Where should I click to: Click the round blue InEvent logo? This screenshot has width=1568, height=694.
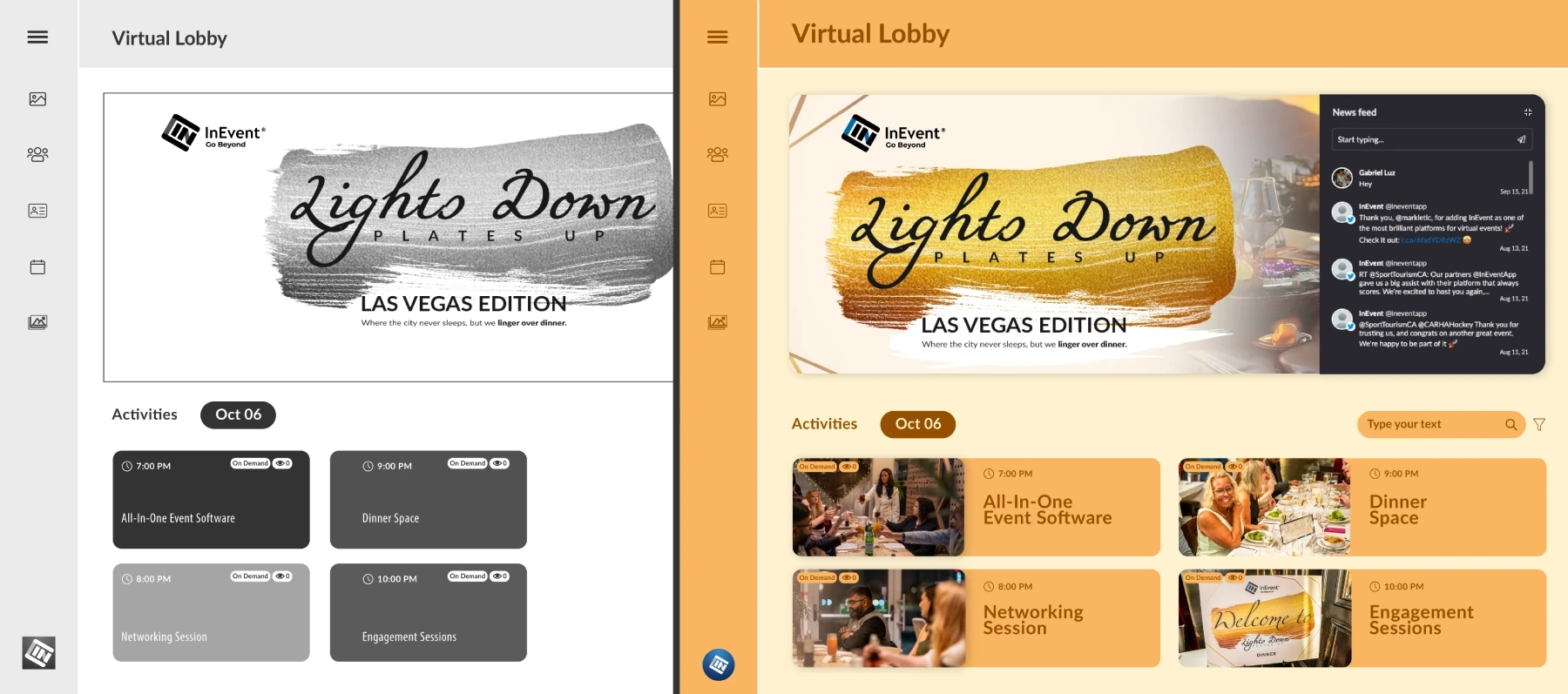pos(719,665)
